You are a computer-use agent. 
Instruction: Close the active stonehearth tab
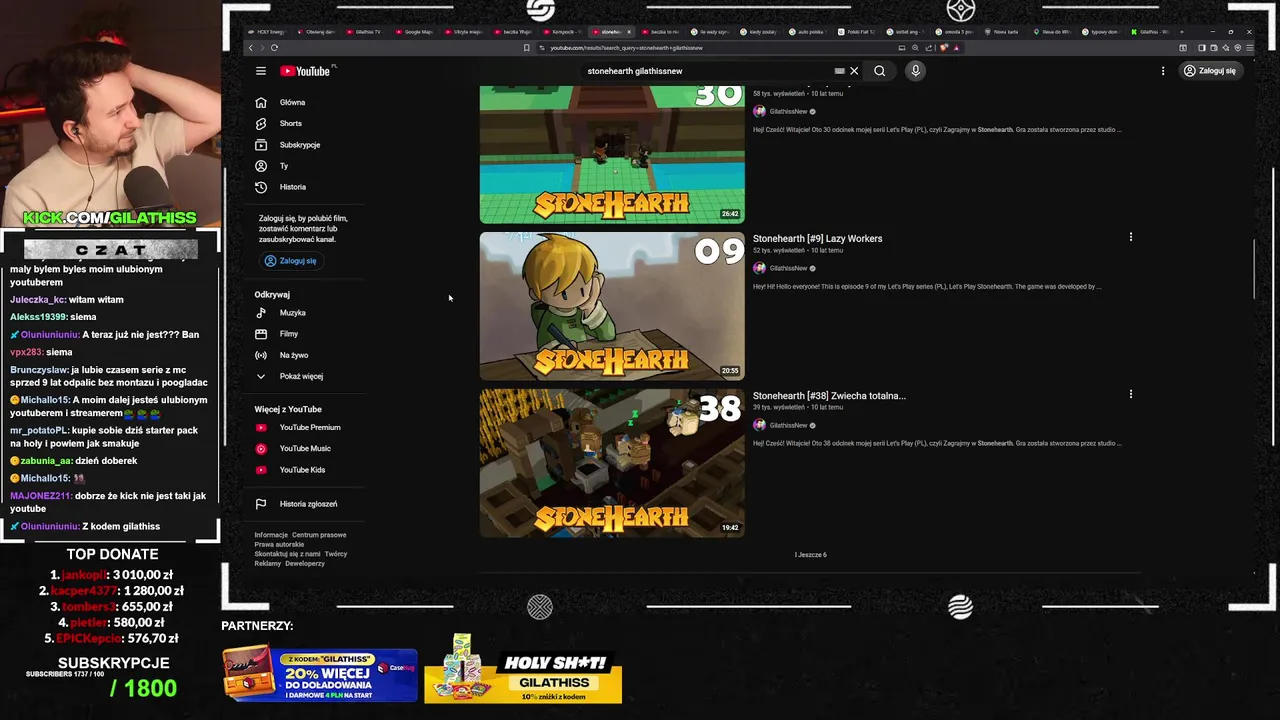(629, 32)
